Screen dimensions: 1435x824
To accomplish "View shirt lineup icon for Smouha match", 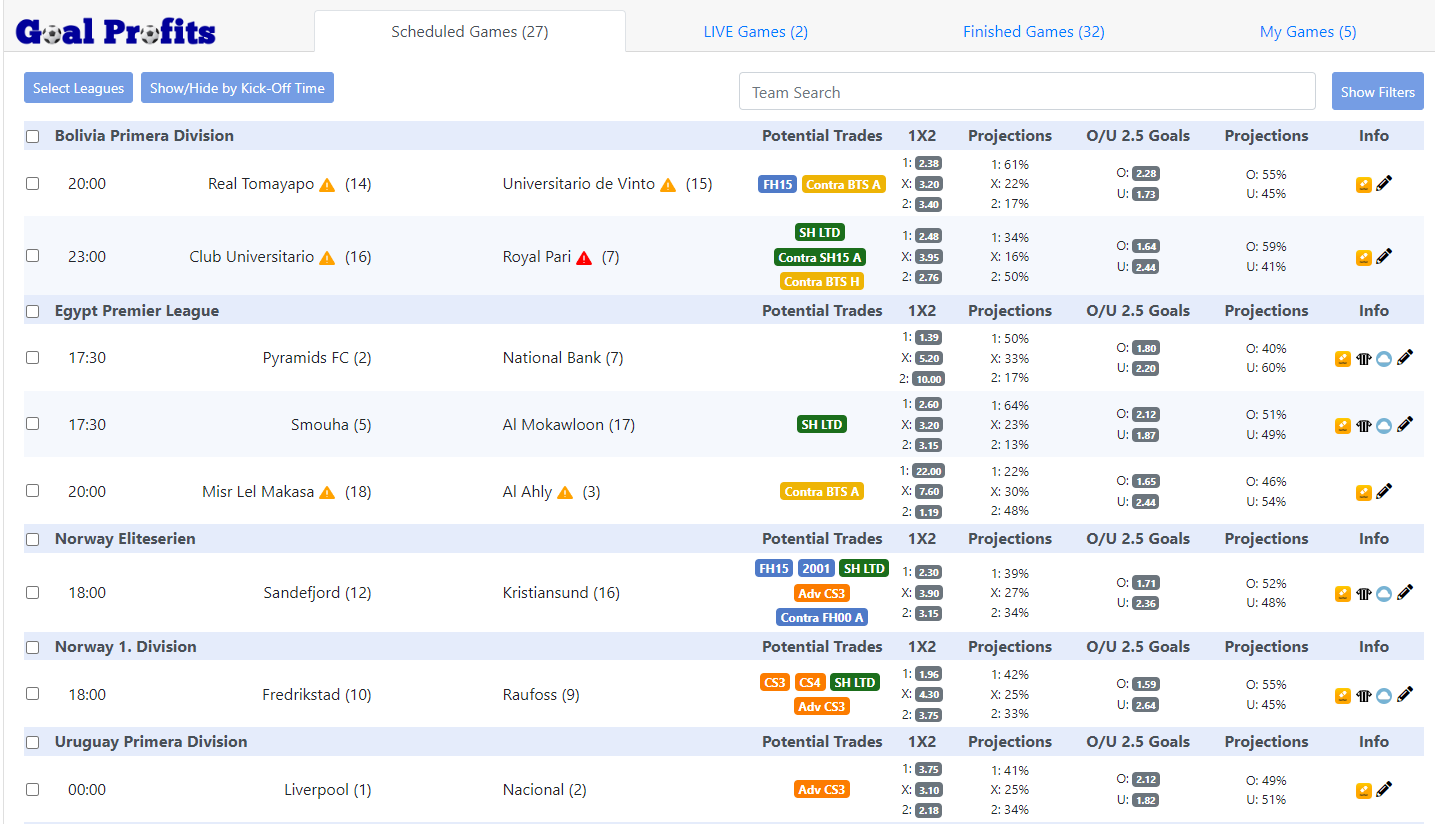I will click(1364, 425).
